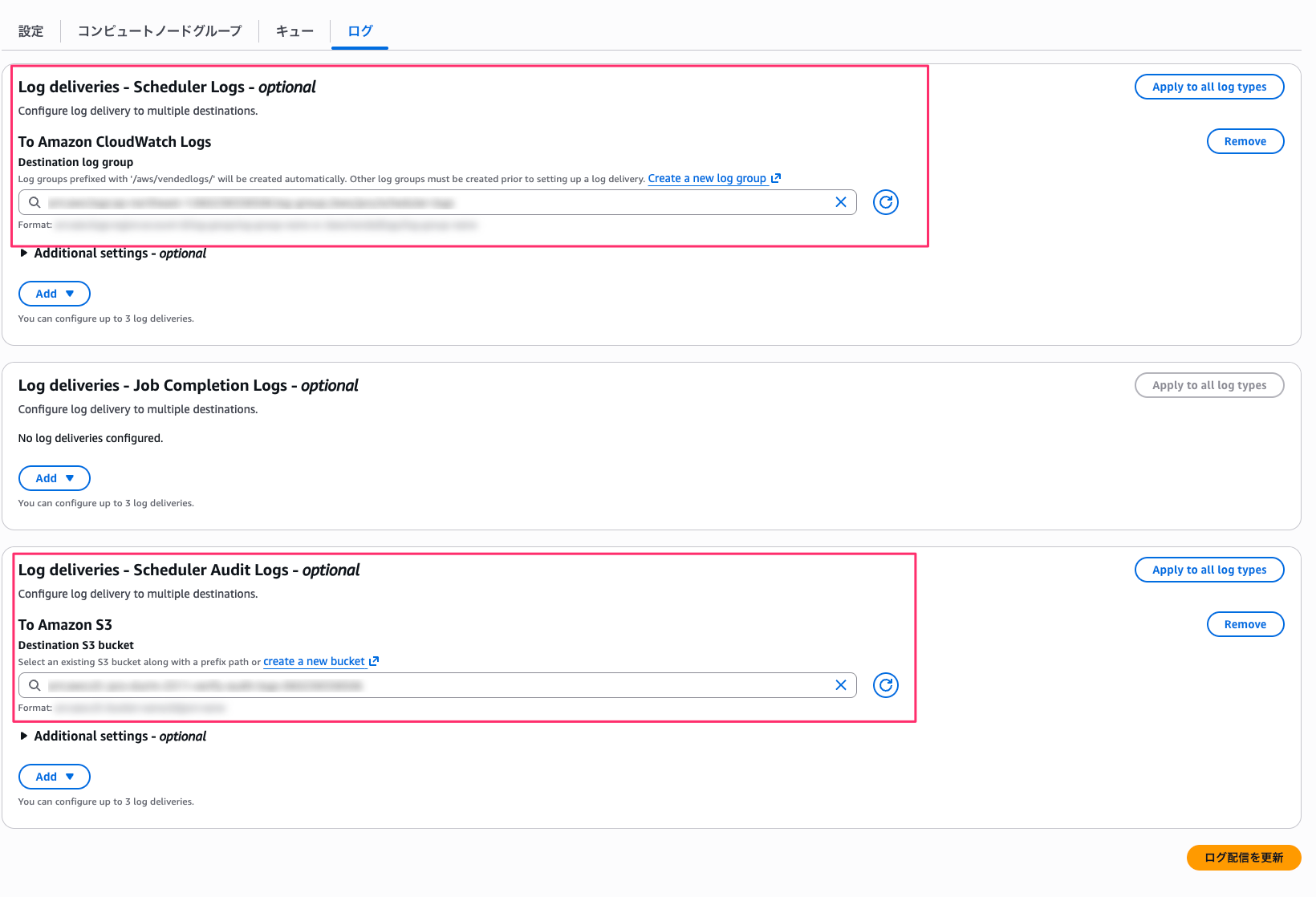Select the ログ tab

[360, 31]
